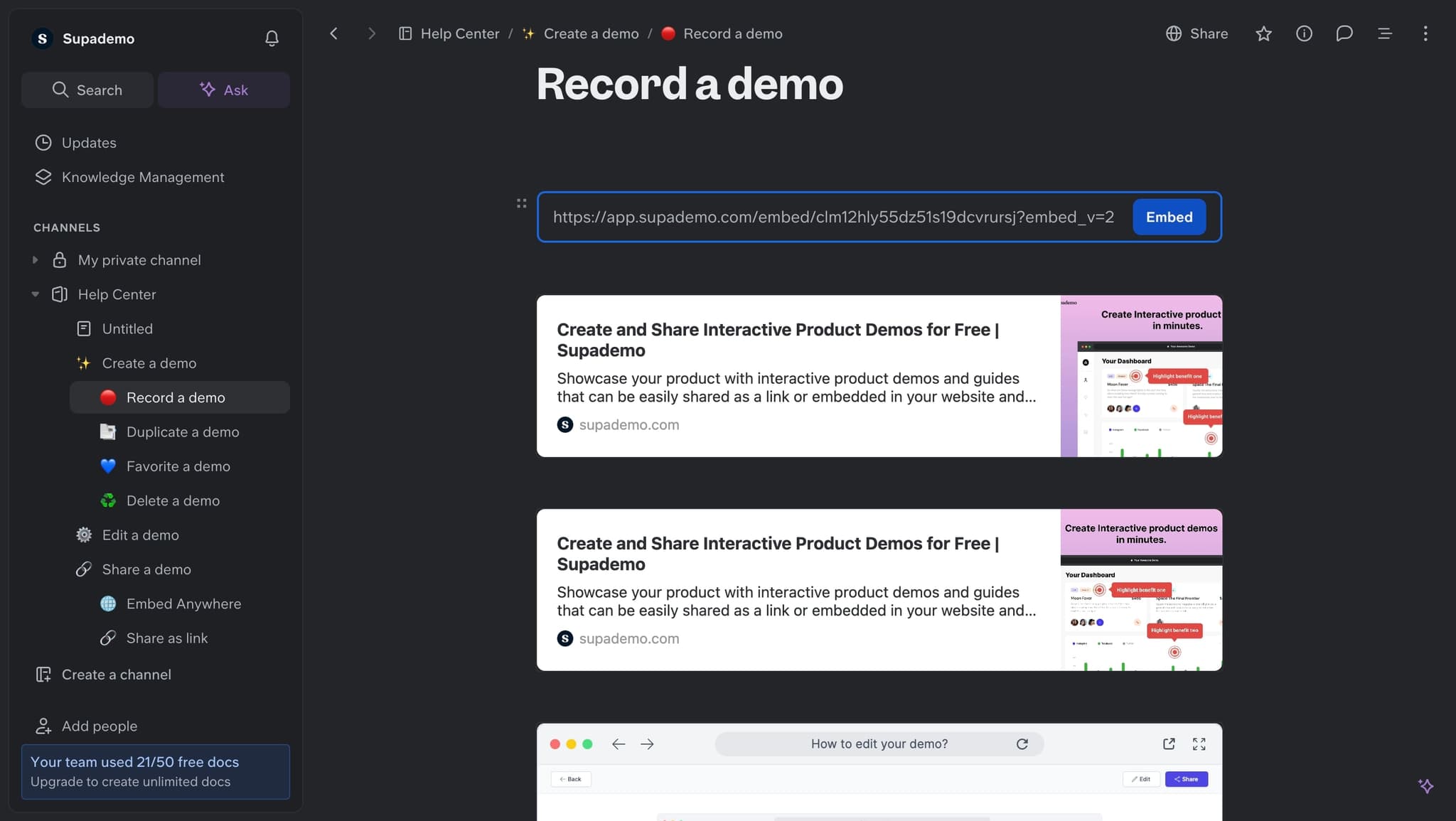Open the three-dot more options menu
The width and height of the screenshot is (1456, 821).
pos(1425,33)
